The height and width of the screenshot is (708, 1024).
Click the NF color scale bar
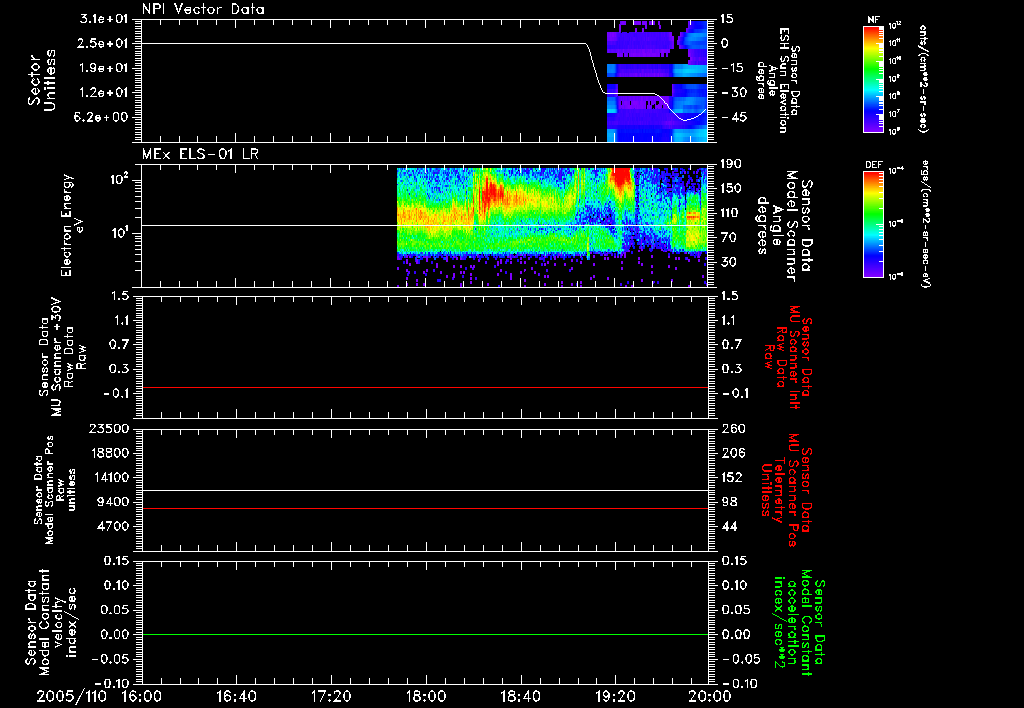(874, 78)
